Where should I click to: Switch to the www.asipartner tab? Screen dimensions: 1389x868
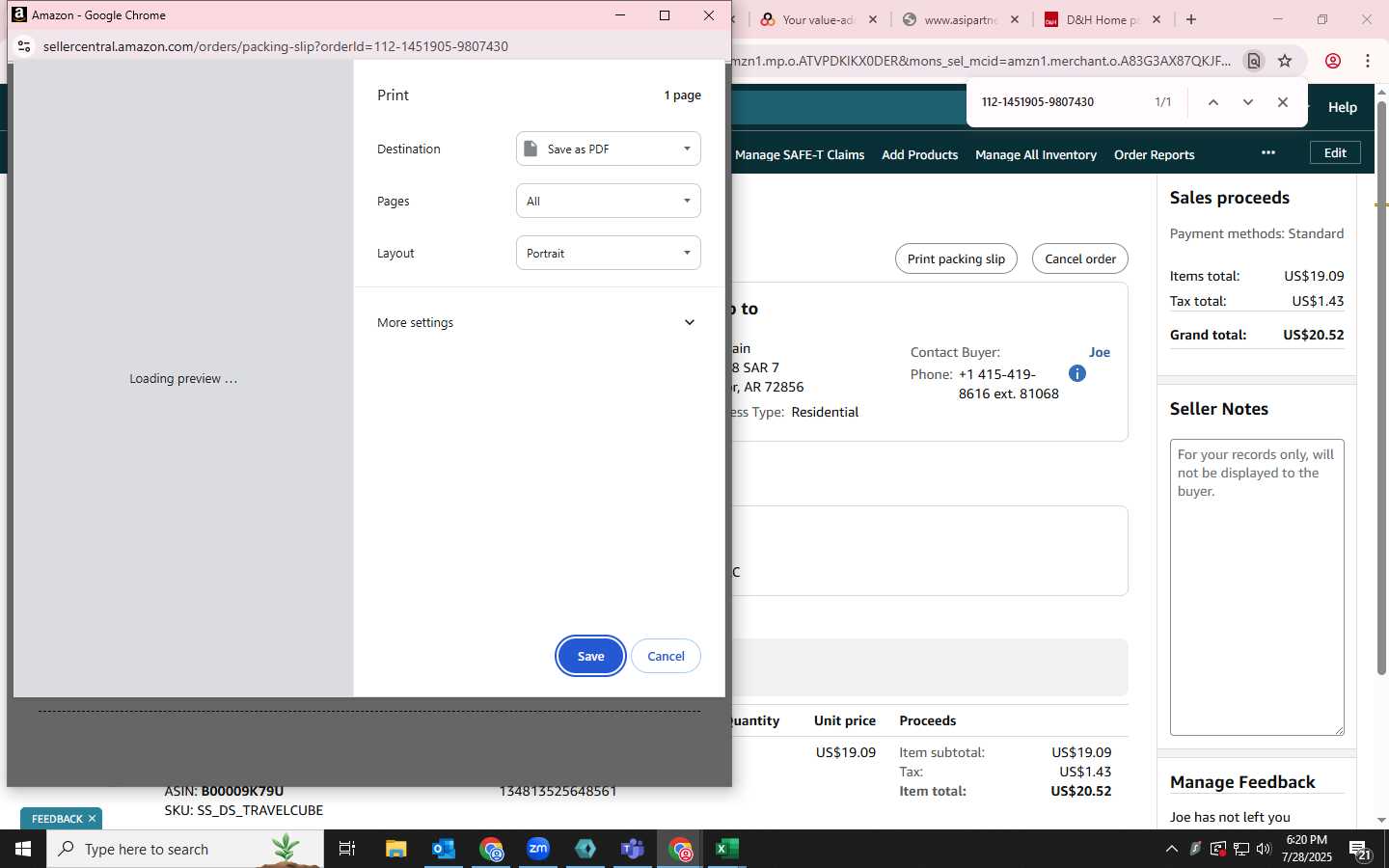point(961,19)
